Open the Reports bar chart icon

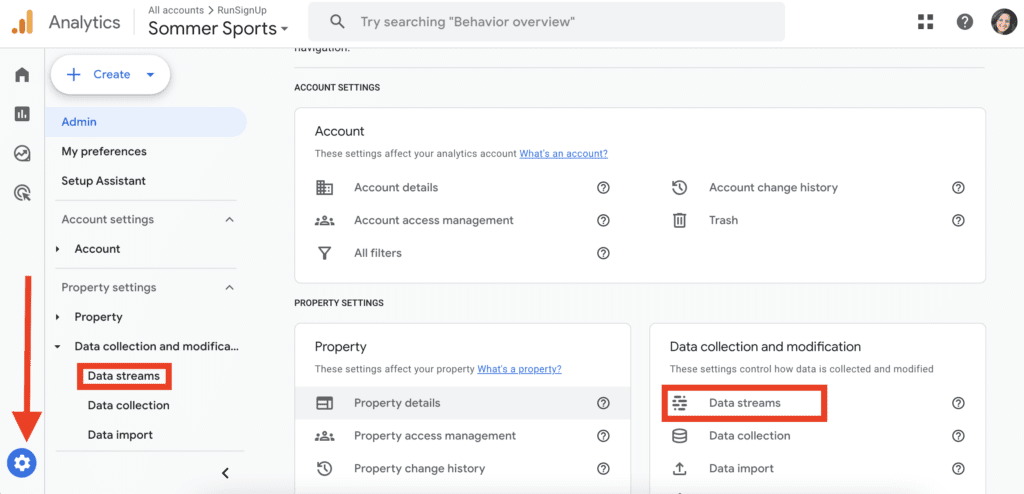[22, 114]
